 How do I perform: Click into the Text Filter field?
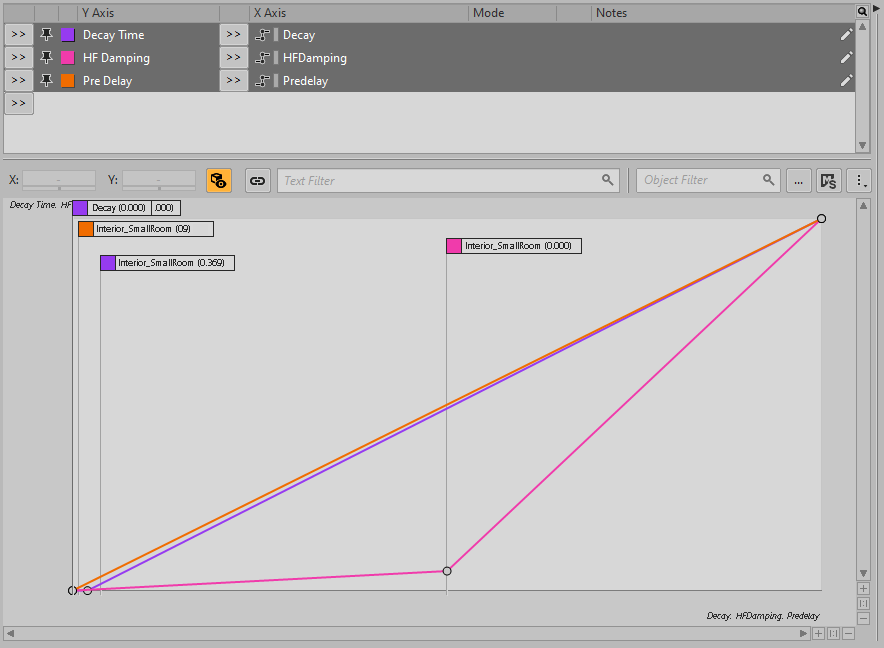tap(440, 181)
